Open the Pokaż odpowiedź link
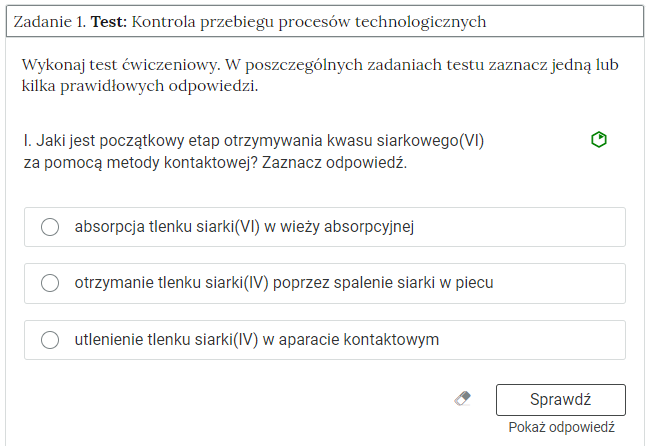Viewport: 652px width, 446px height. pos(561,427)
